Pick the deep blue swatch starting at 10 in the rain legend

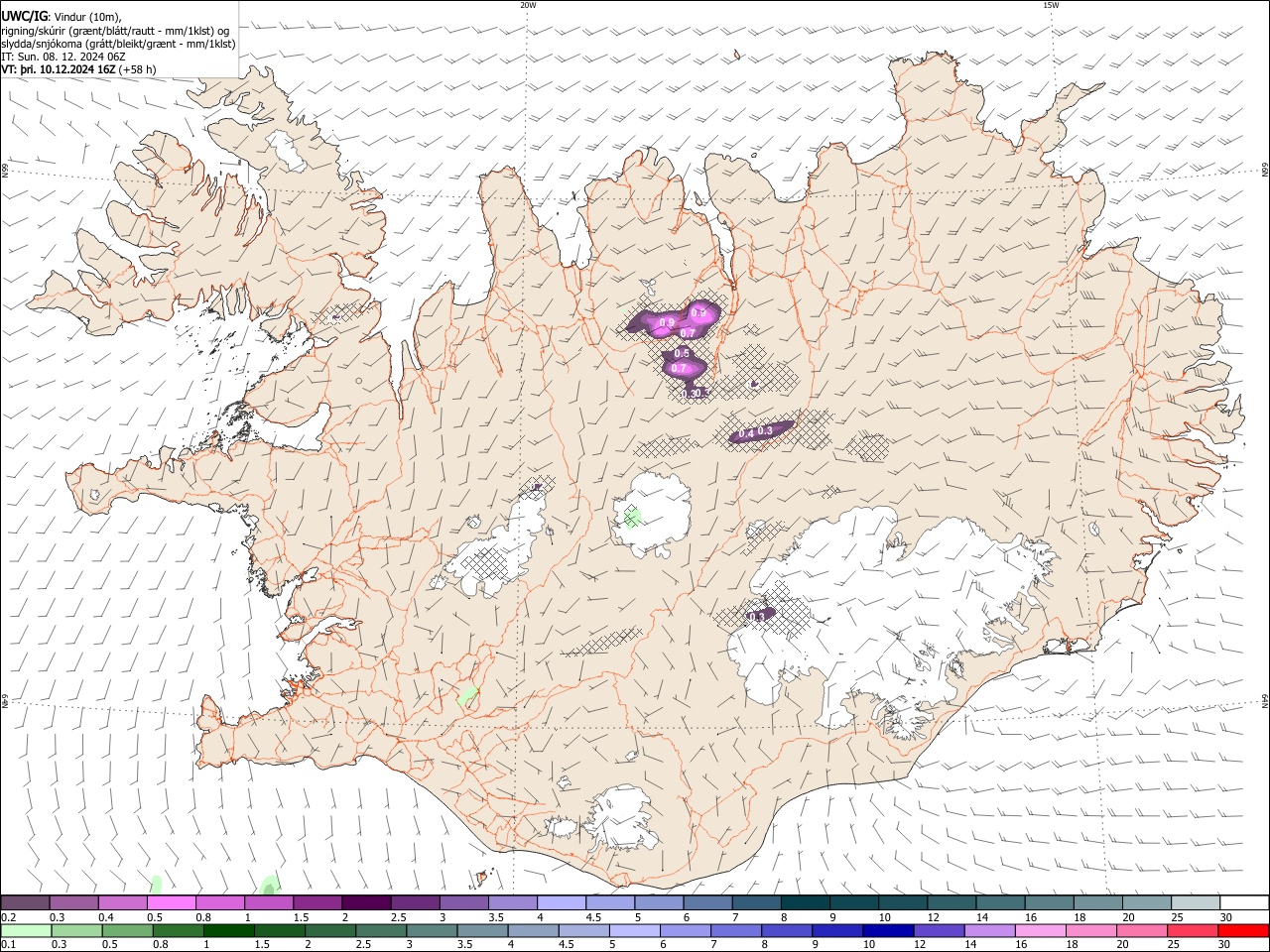(x=888, y=931)
